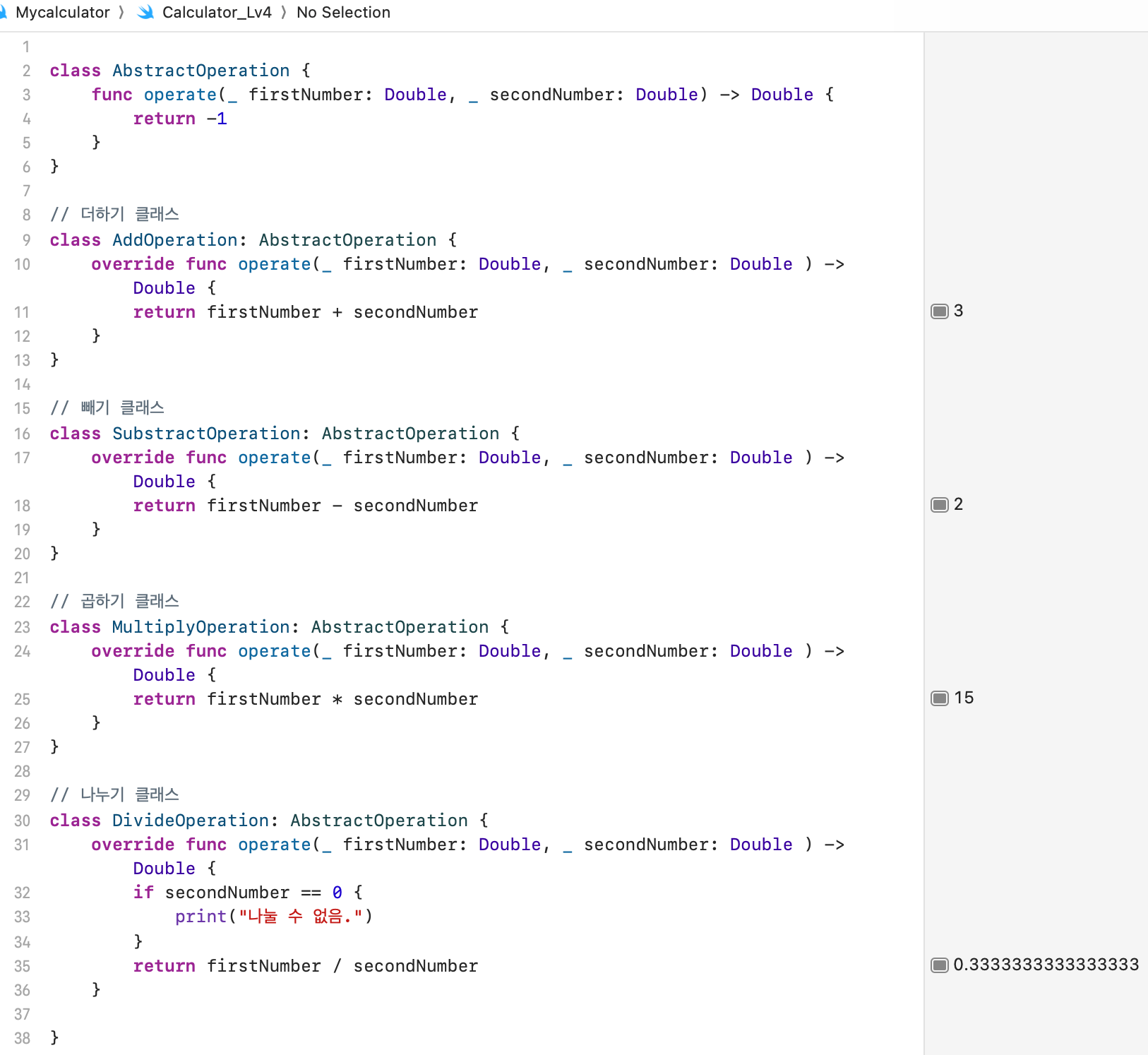
Task: Click class name SubstractOperation on line 16
Action: click(206, 434)
